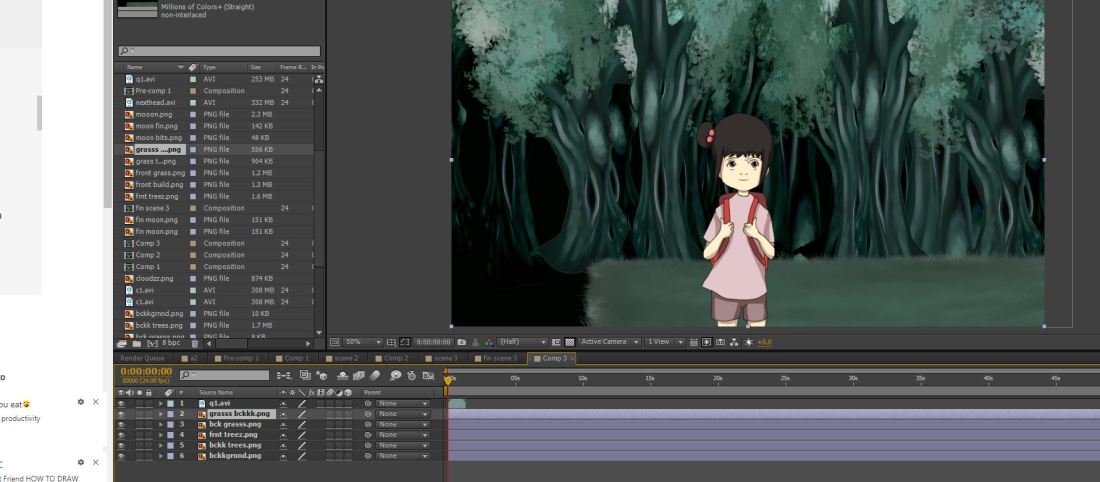
Task: Expand the frnt treez.png layer properties
Action: click(x=161, y=435)
